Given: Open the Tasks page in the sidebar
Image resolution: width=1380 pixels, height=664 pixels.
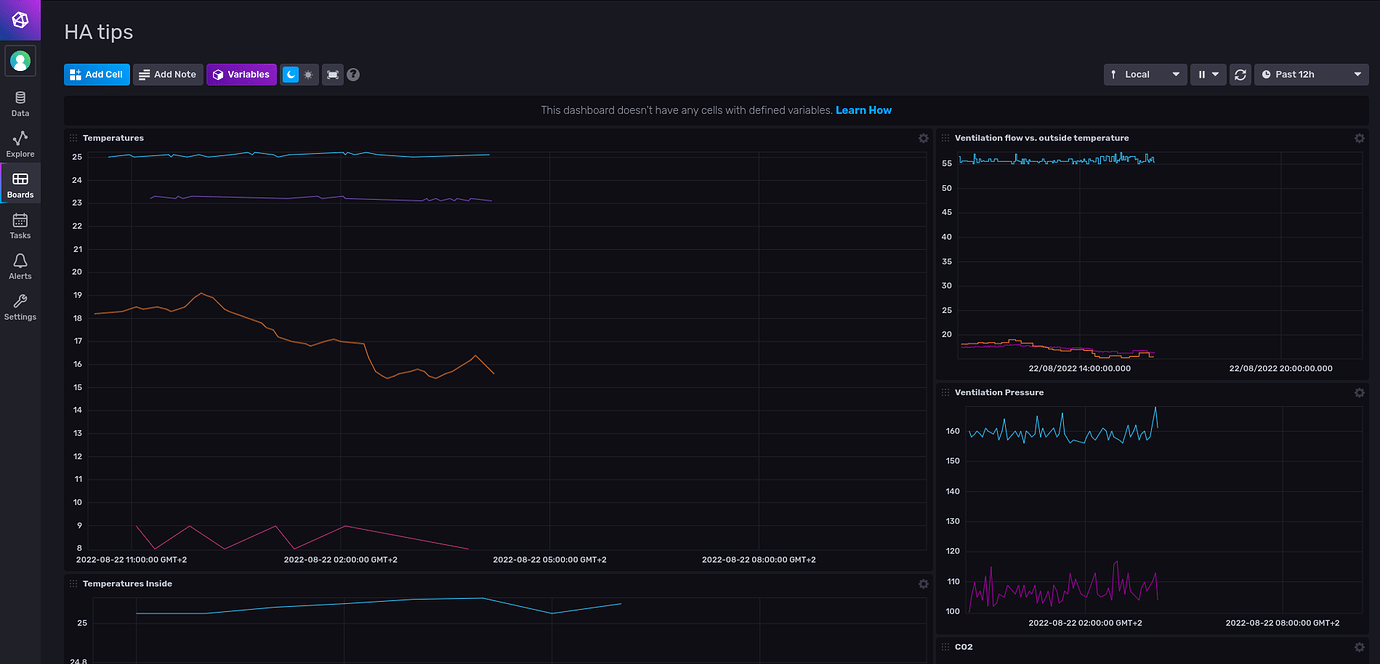Looking at the screenshot, I should coord(20,227).
